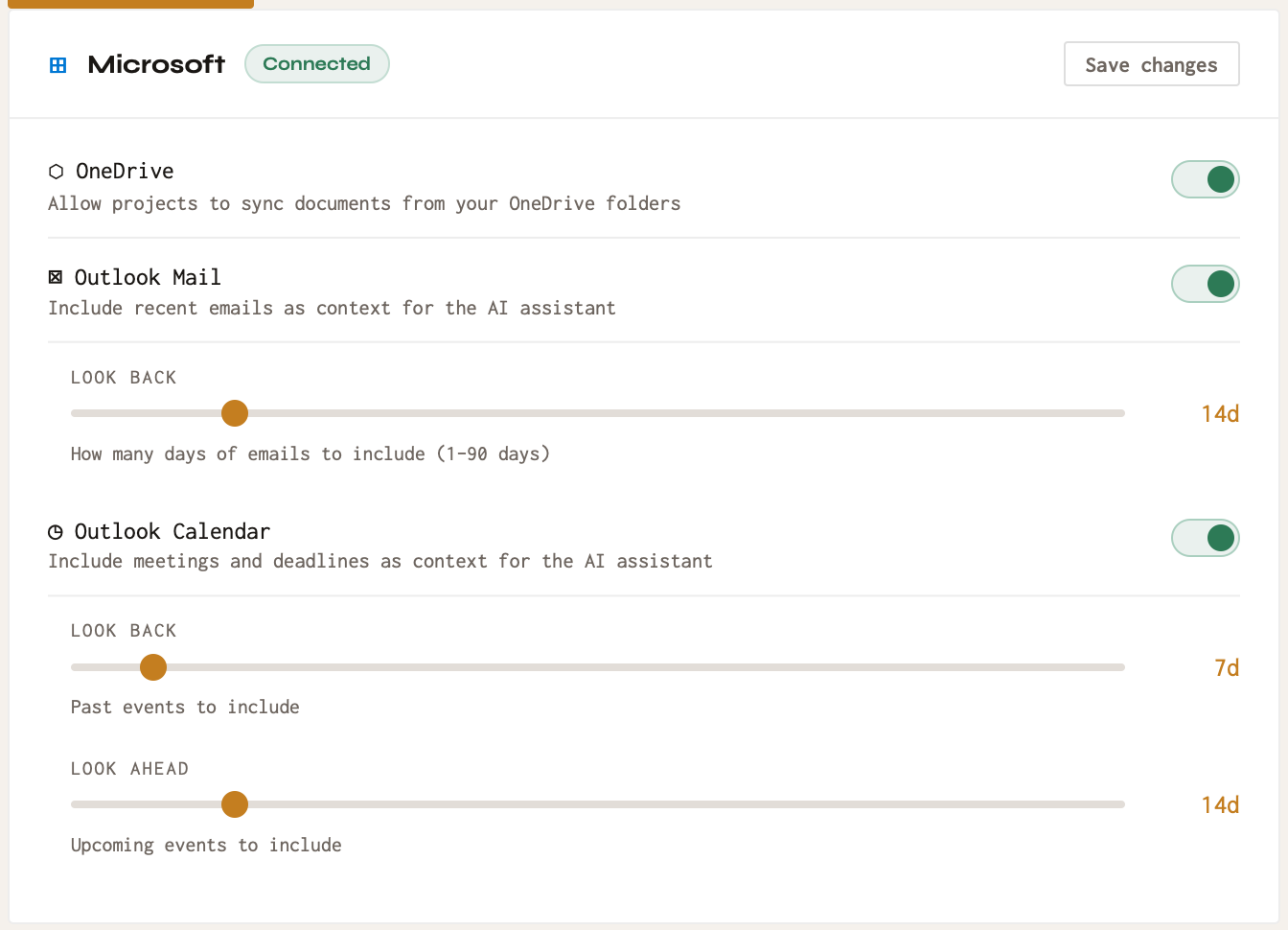Select the Outlook Mail label
This screenshot has width=1288, height=930.
pyautogui.click(x=148, y=277)
